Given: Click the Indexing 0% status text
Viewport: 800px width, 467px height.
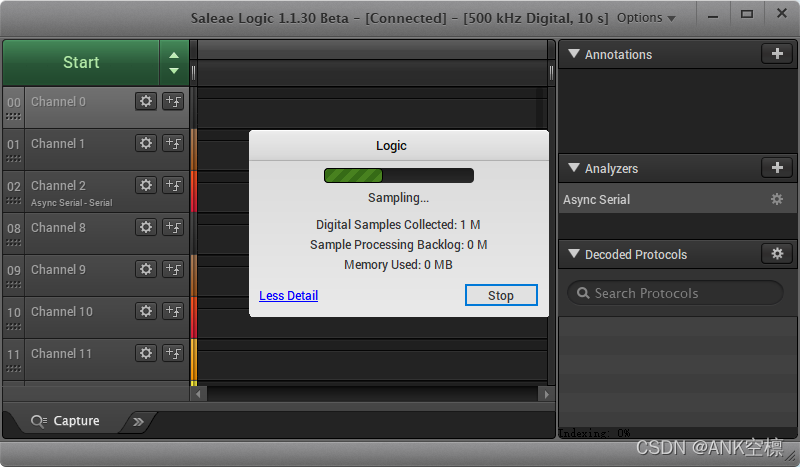Looking at the screenshot, I should (x=594, y=433).
